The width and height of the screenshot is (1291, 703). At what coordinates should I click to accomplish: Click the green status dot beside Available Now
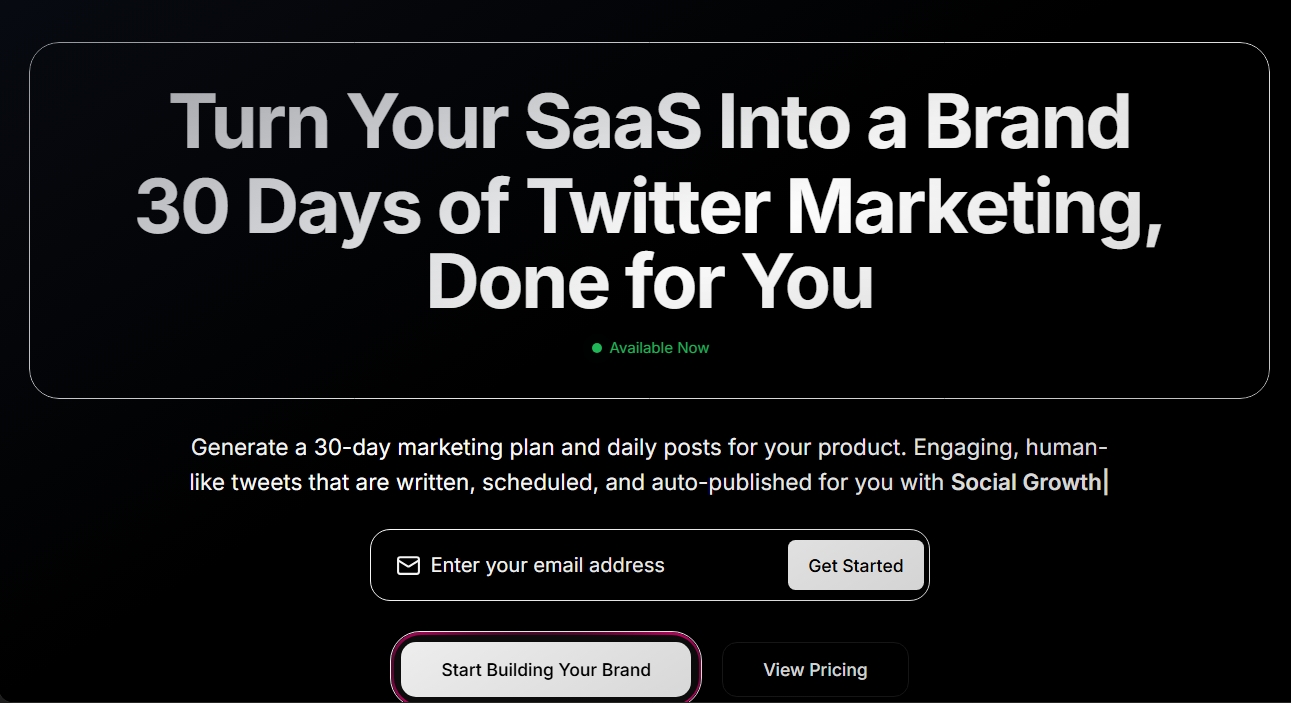pyautogui.click(x=597, y=348)
